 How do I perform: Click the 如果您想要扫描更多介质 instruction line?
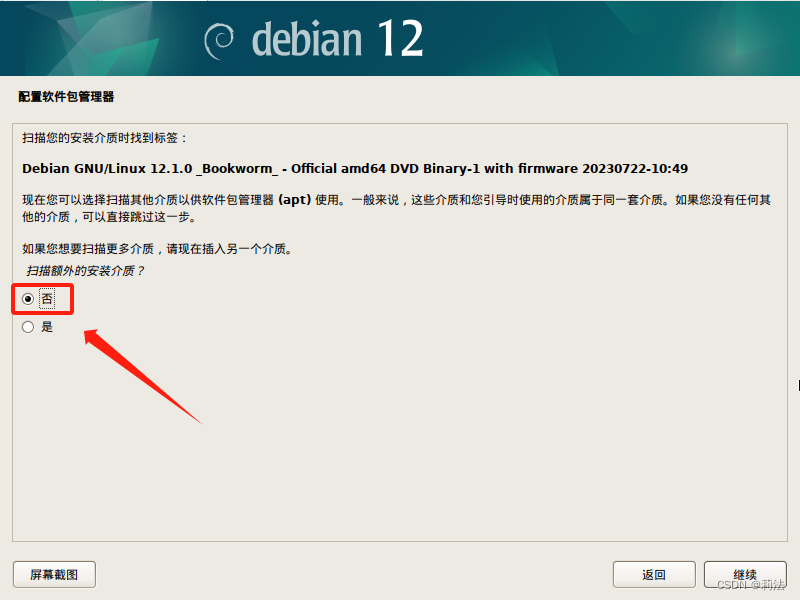(x=157, y=248)
